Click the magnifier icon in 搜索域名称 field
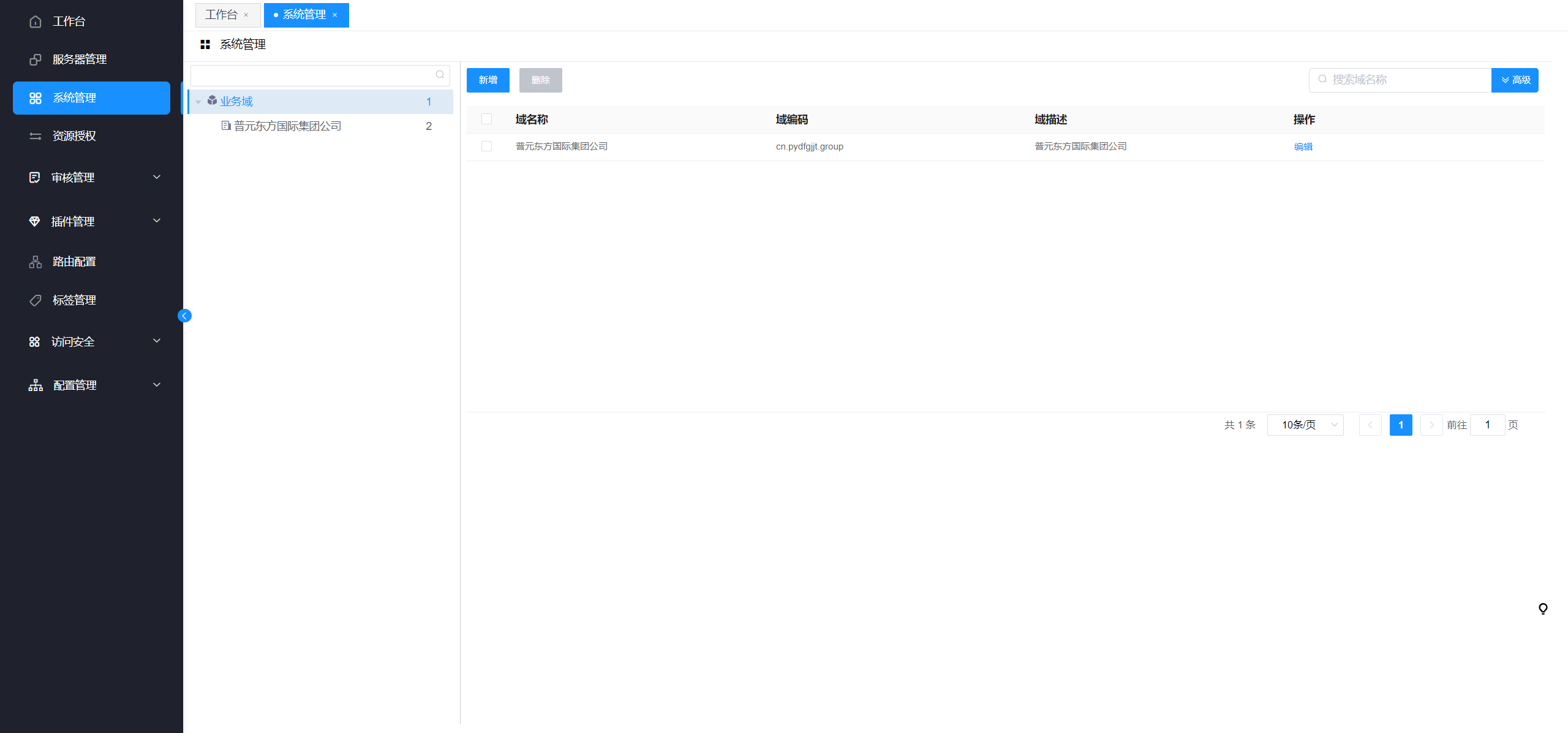Image resolution: width=1568 pixels, height=733 pixels. tap(1322, 79)
